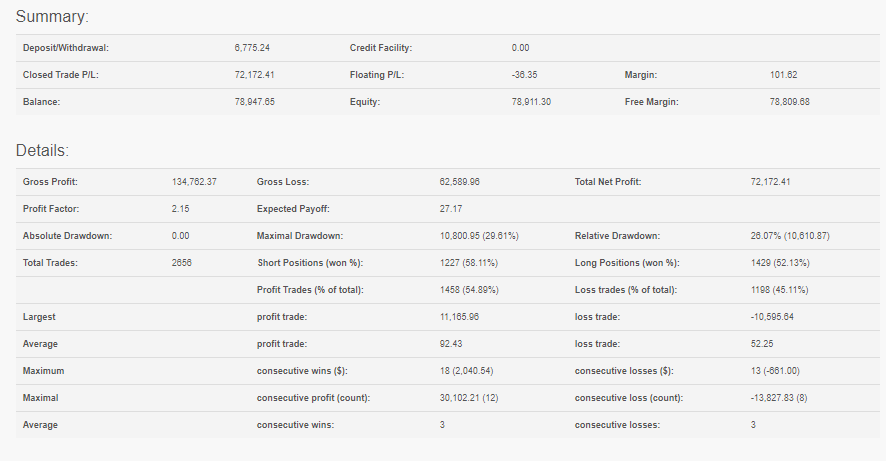The height and width of the screenshot is (461, 886).
Task: Click the Balance value 78,947.65
Action: pyautogui.click(x=255, y=102)
